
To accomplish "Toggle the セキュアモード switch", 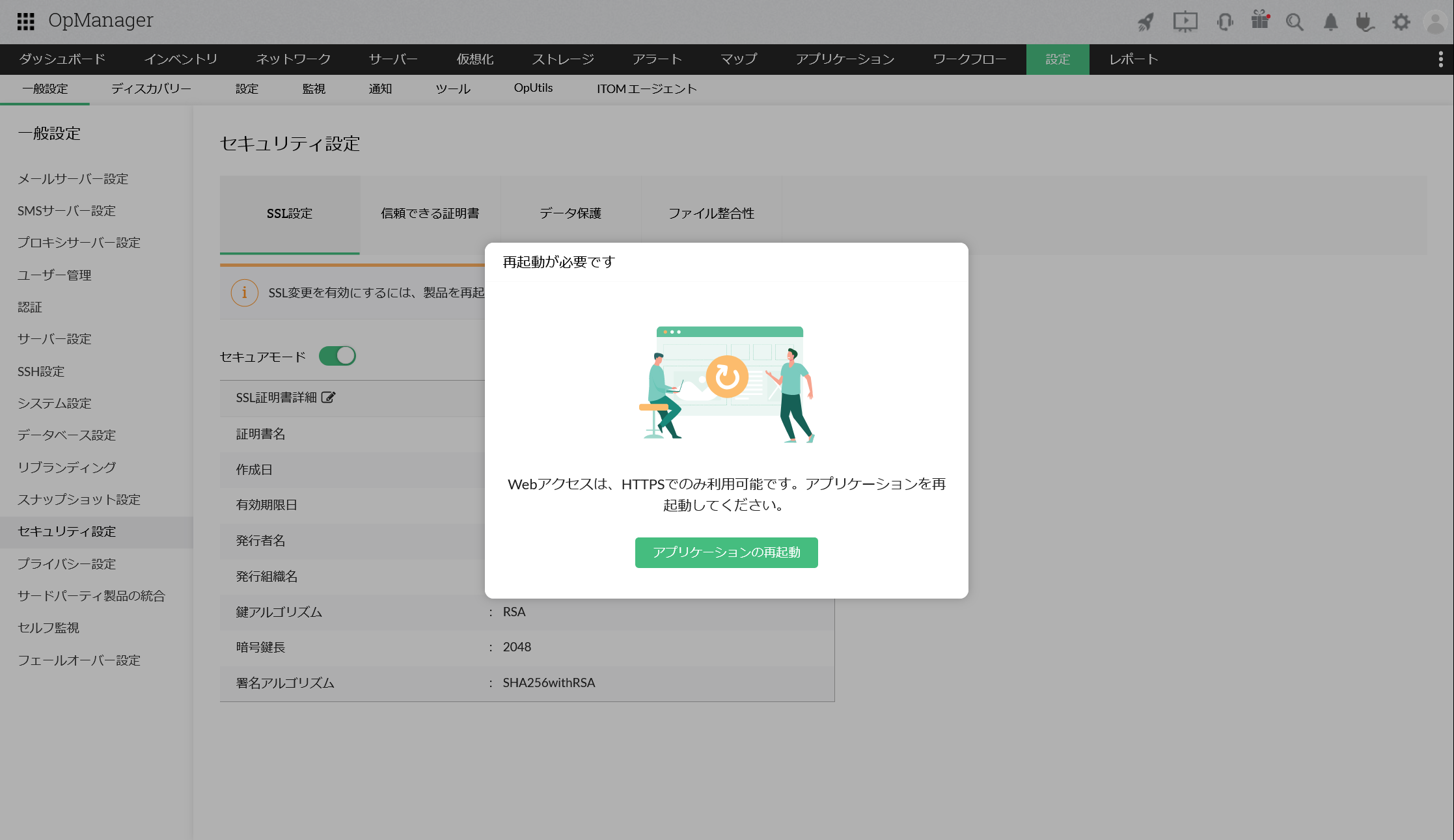I will click(337, 356).
